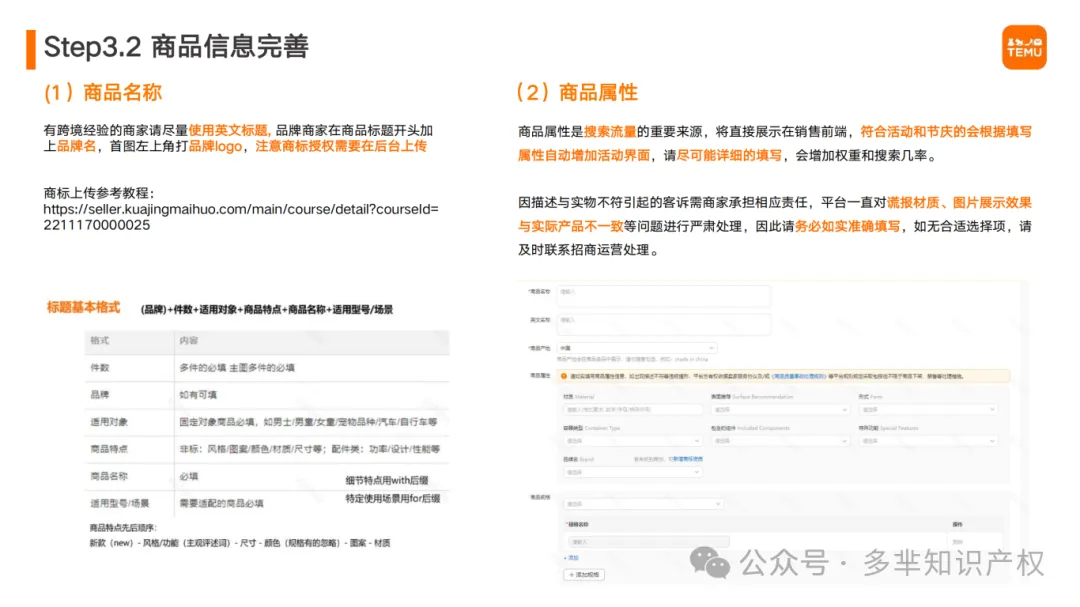Viewport: 1080px width, 607px height.
Task: Click the '标题基本格式' orange heading
Action: [x=83, y=307]
